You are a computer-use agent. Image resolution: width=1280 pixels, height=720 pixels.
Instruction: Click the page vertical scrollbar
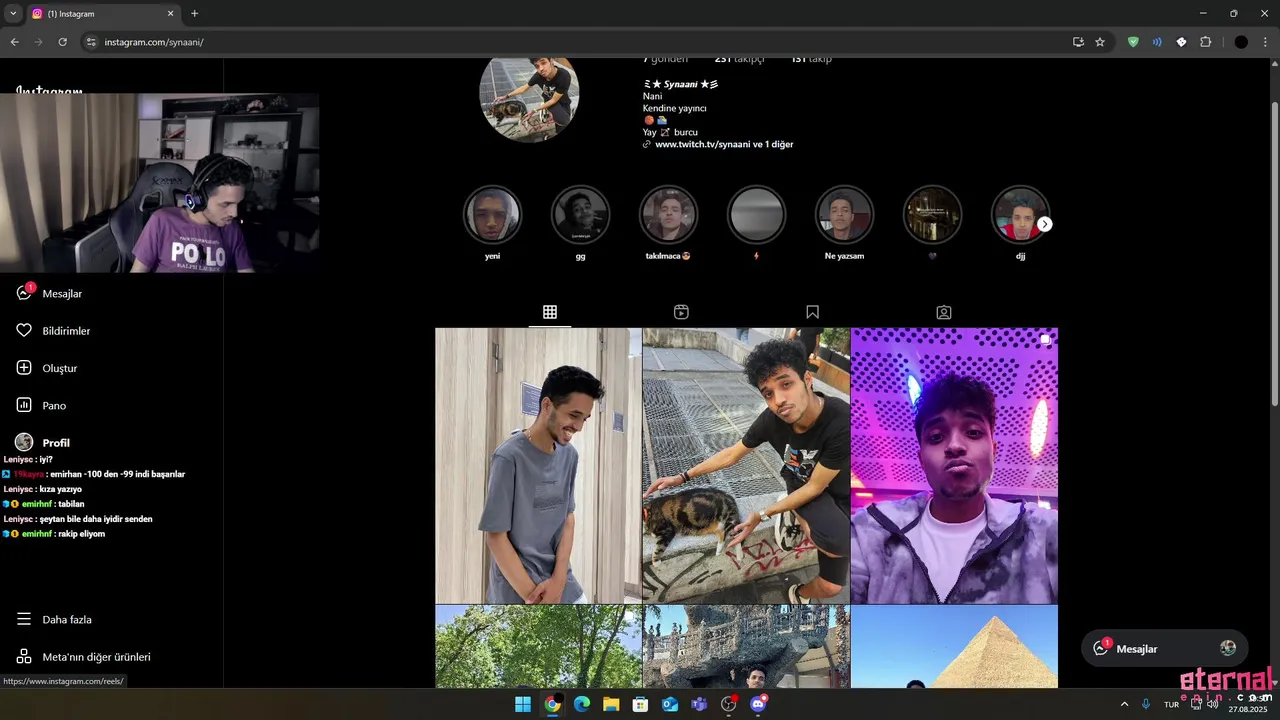coord(1274,254)
